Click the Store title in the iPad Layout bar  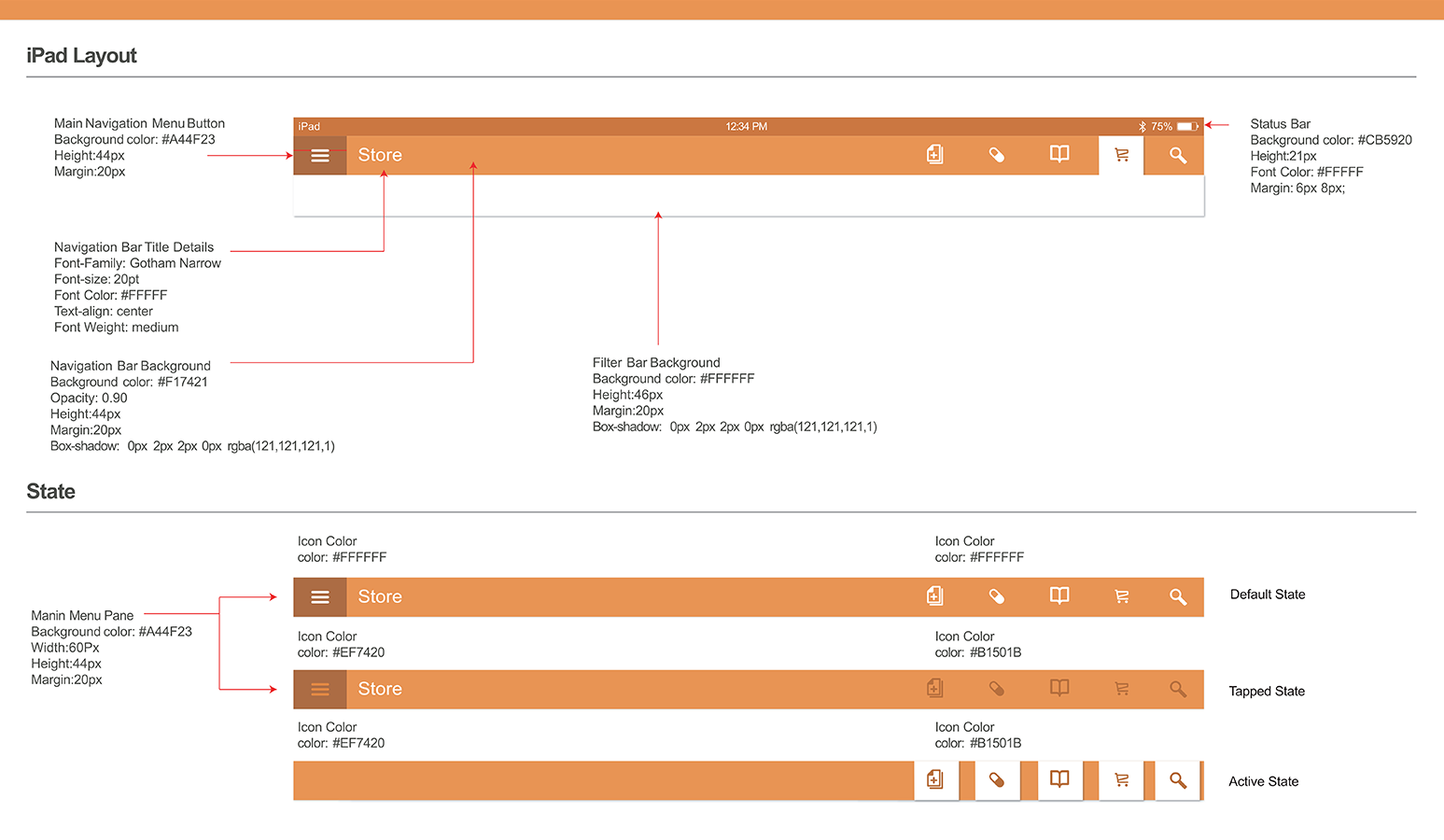pyautogui.click(x=380, y=155)
